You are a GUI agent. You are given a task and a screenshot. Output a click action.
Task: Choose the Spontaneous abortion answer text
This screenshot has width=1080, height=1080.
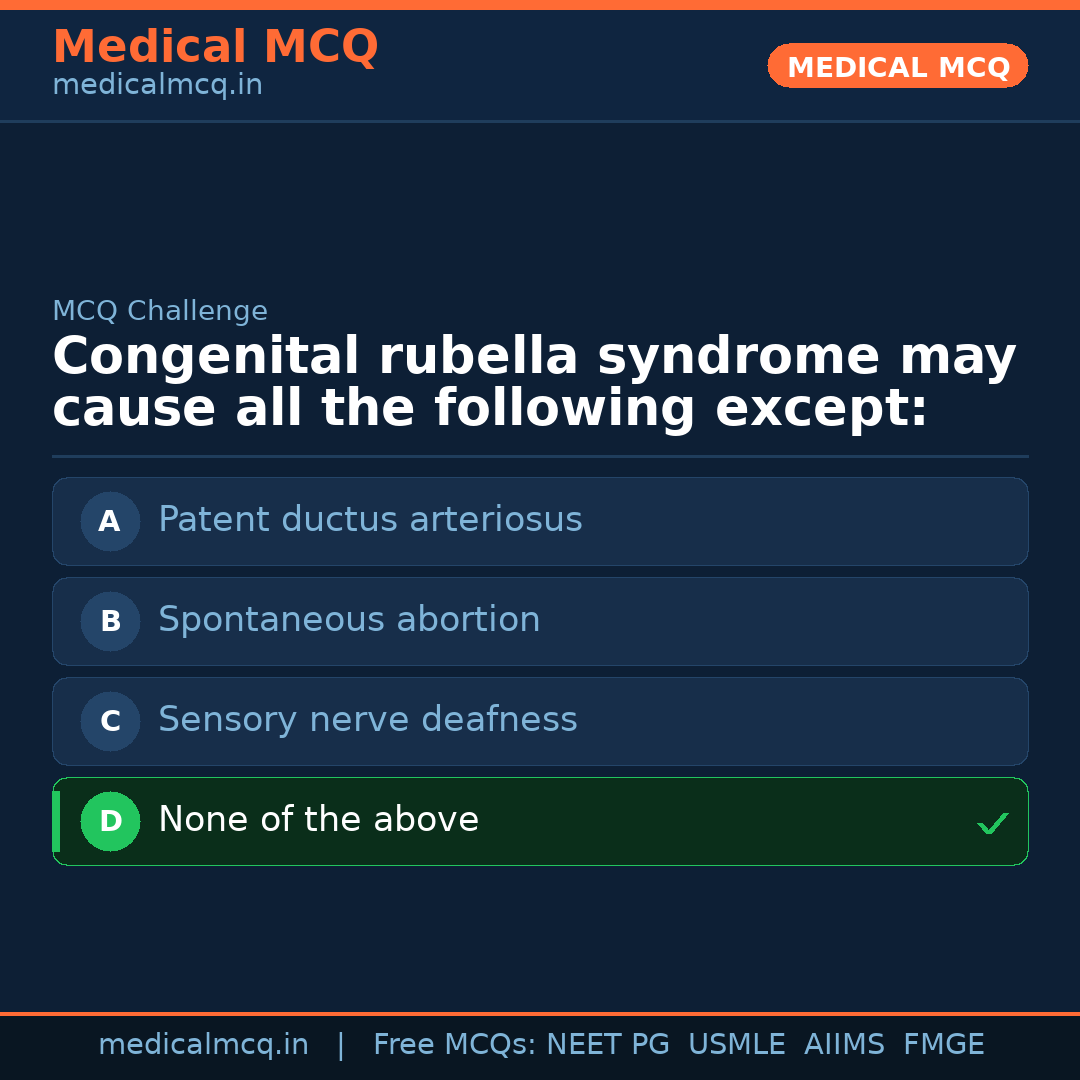[349, 620]
